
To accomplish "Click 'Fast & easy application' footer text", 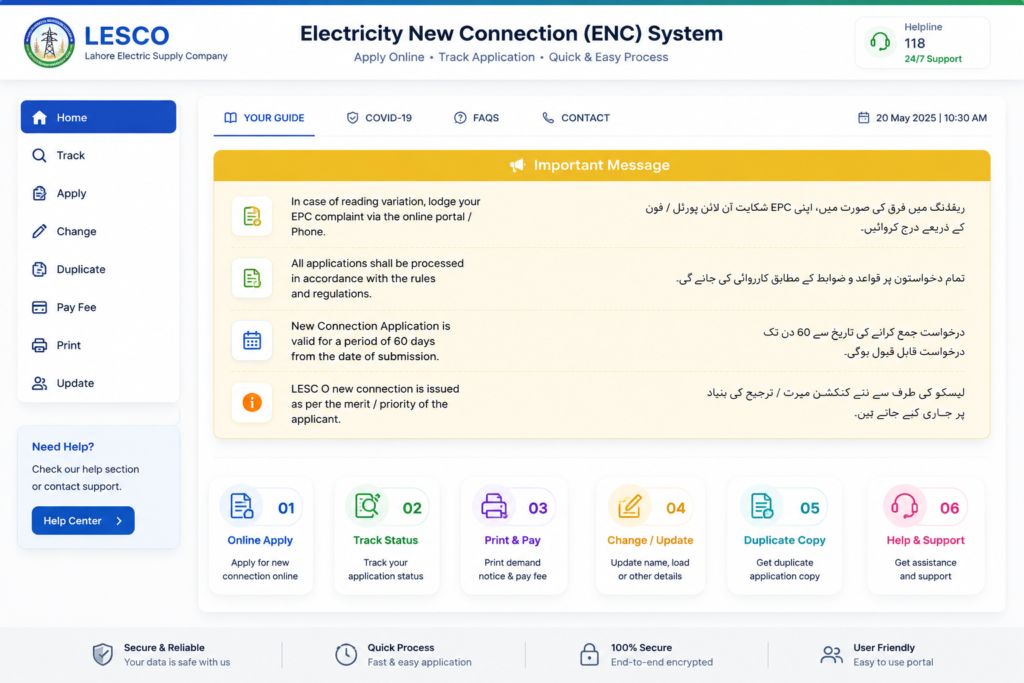I will (419, 662).
